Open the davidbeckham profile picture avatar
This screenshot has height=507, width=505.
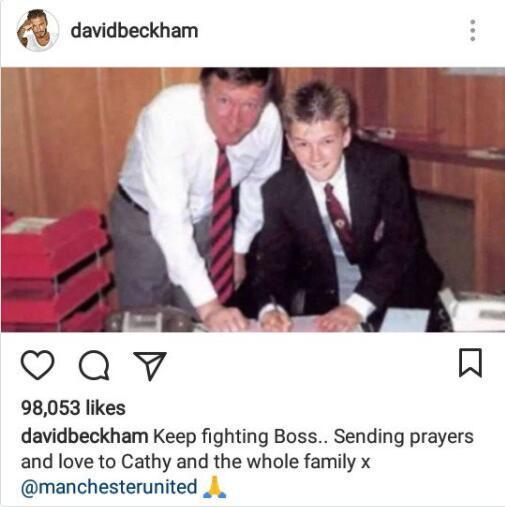pyautogui.click(x=38, y=30)
